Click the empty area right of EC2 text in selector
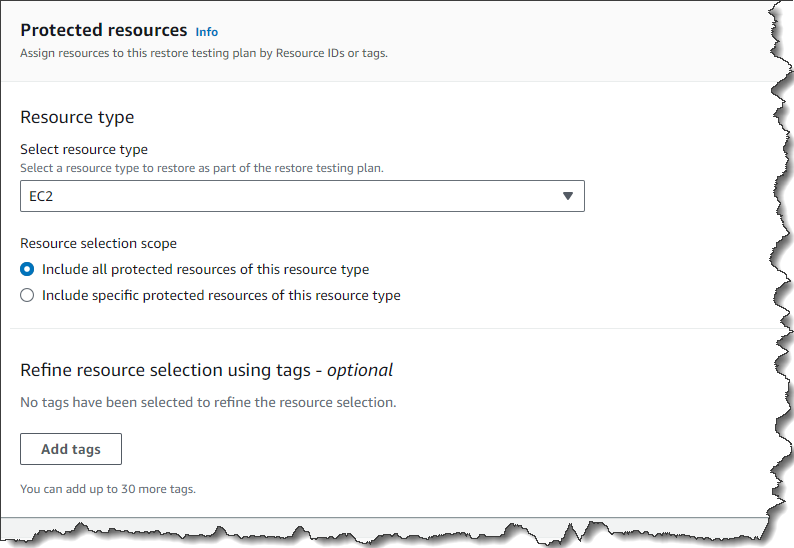794x548 pixels. pos(300,197)
